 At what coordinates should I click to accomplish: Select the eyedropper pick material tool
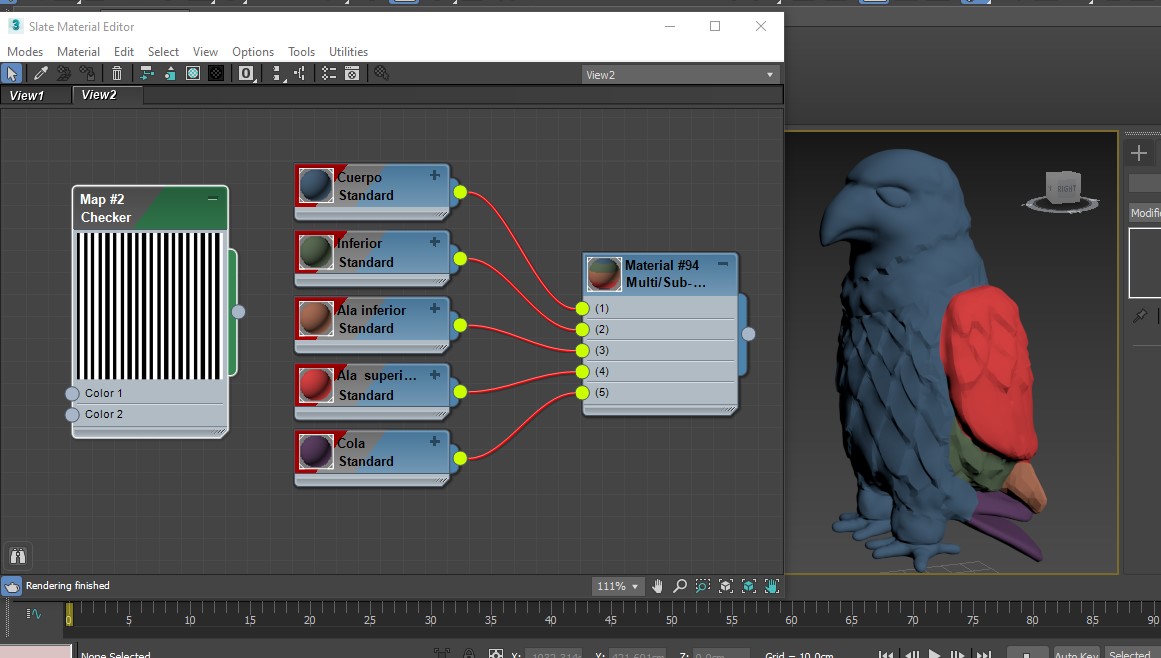41,73
